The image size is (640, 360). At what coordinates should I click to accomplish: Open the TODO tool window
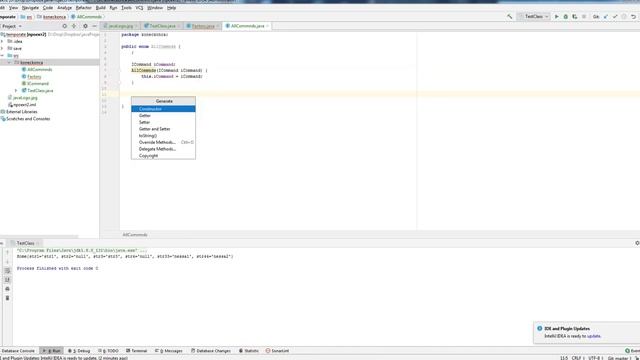point(109,351)
